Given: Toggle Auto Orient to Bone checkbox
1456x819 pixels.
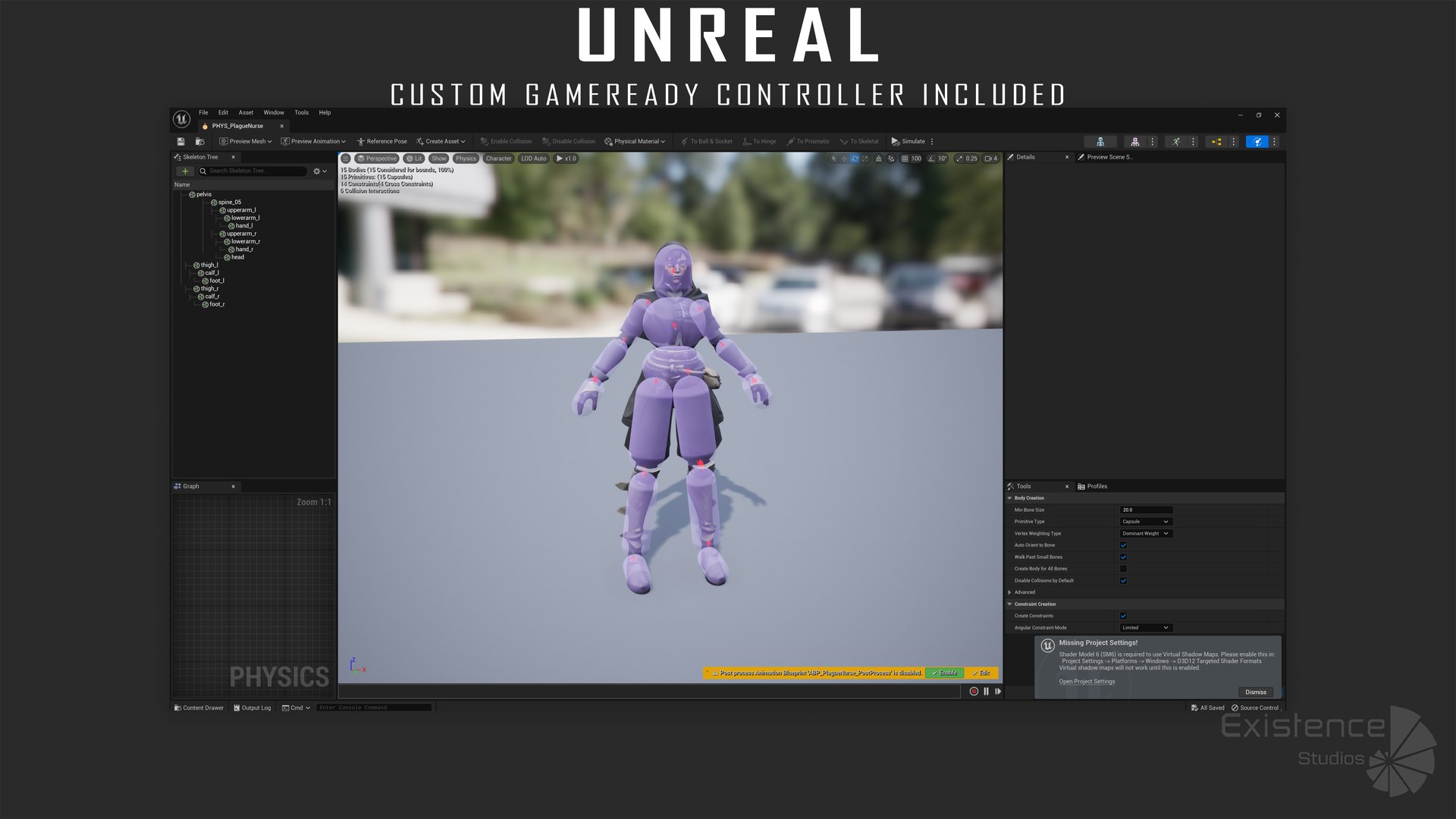Looking at the screenshot, I should point(1124,545).
